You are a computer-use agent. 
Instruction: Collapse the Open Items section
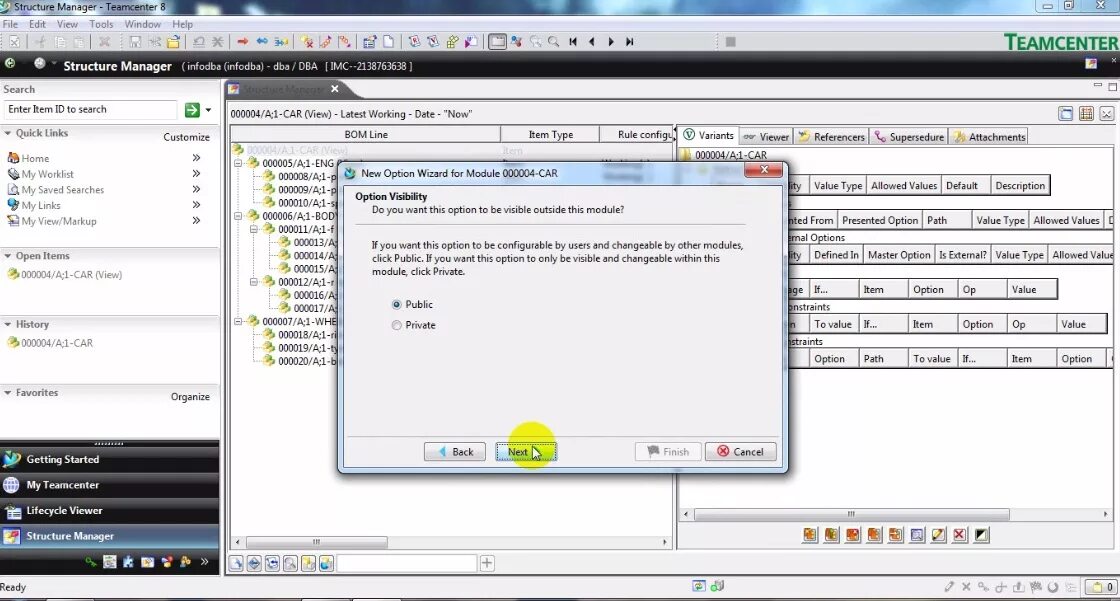point(8,256)
